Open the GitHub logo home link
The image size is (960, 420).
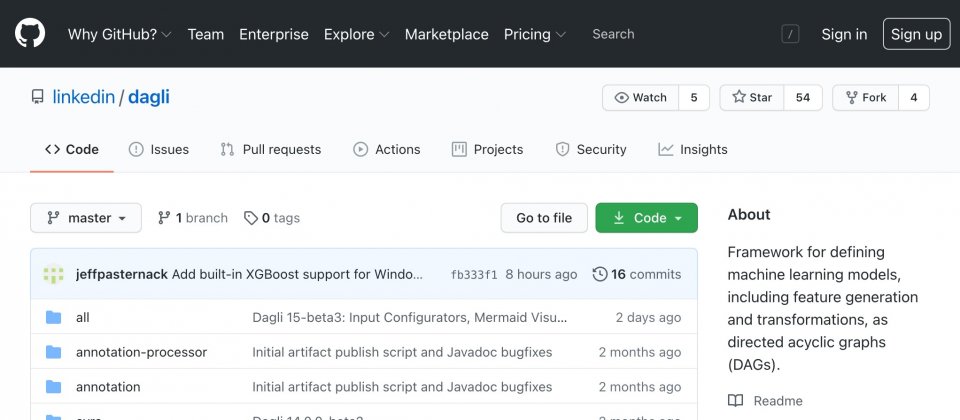(x=30, y=33)
